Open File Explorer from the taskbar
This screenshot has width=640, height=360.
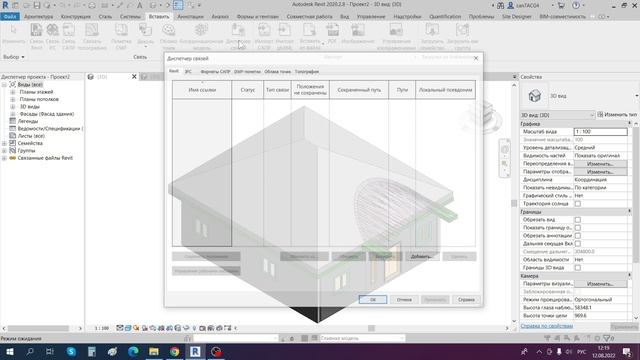[154, 351]
